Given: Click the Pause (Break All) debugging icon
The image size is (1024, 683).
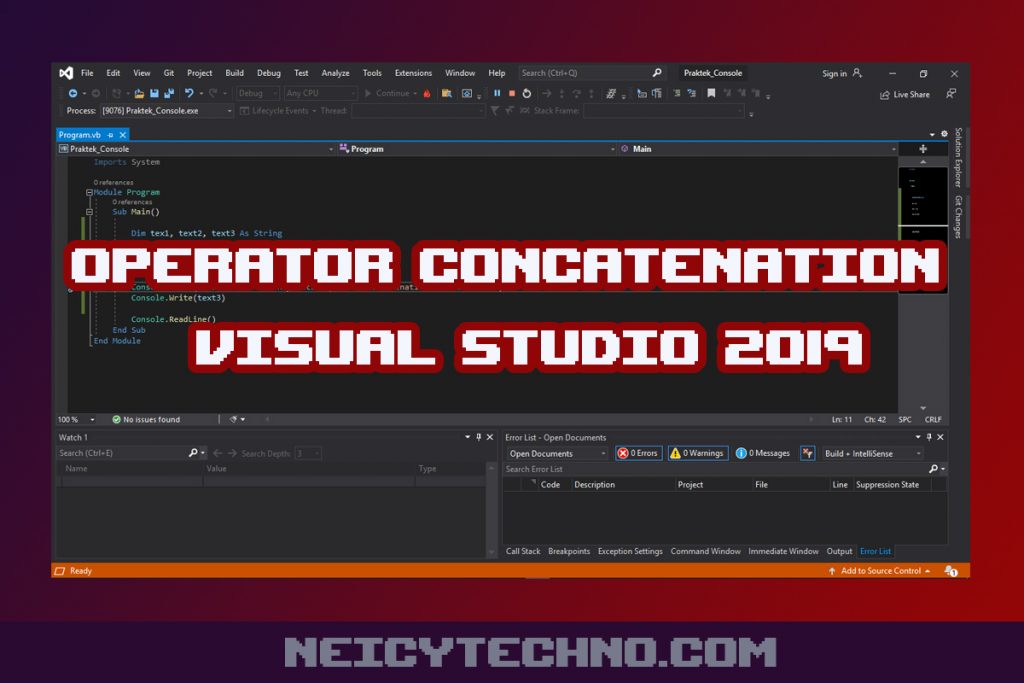Looking at the screenshot, I should click(x=497, y=93).
